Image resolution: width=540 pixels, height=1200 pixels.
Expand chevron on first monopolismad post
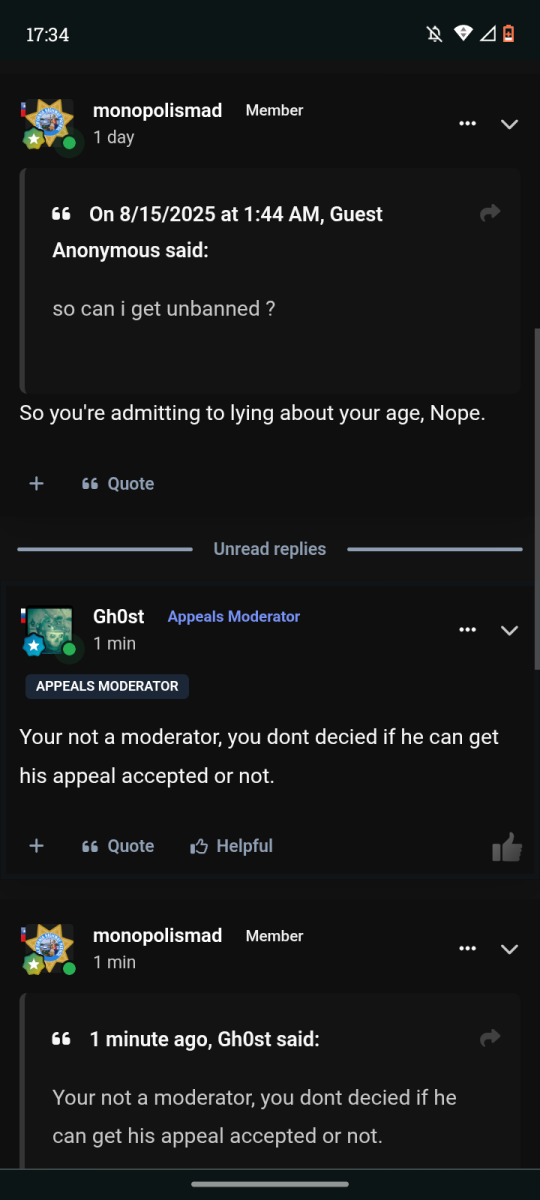pyautogui.click(x=509, y=124)
